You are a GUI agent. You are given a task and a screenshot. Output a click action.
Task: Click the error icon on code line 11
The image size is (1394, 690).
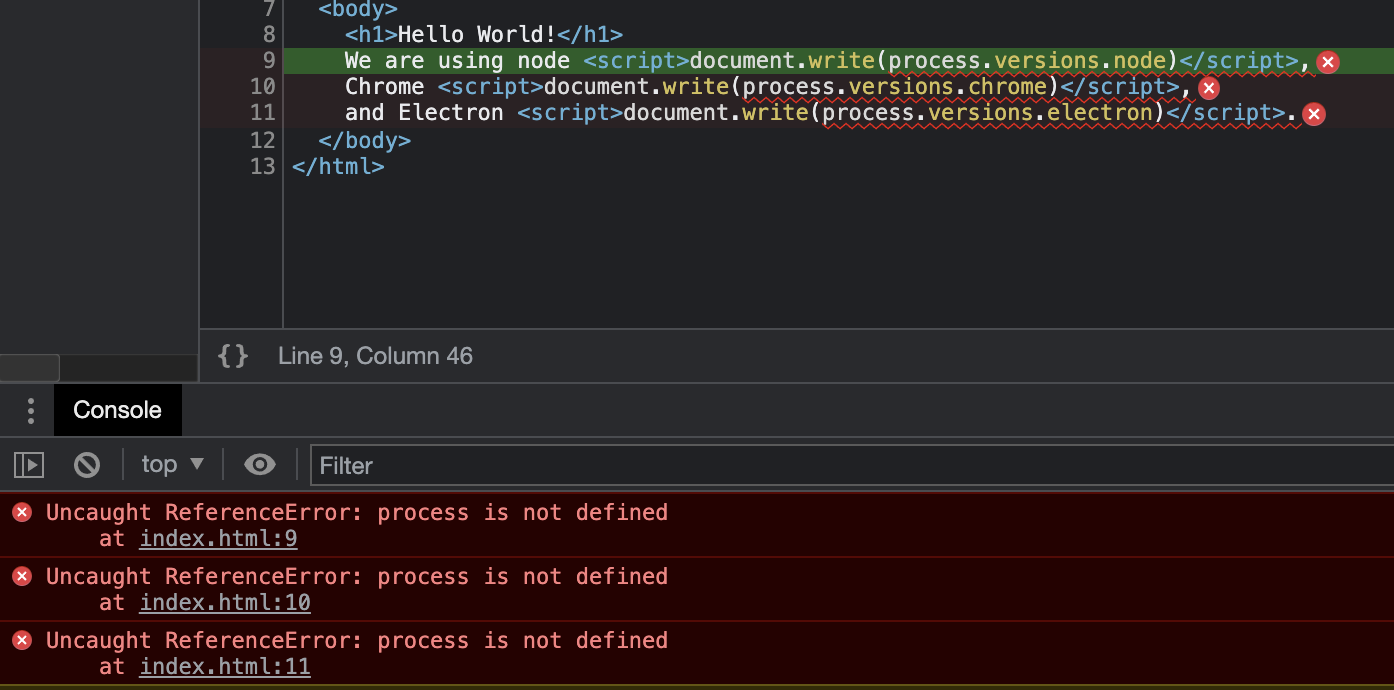(x=1314, y=114)
